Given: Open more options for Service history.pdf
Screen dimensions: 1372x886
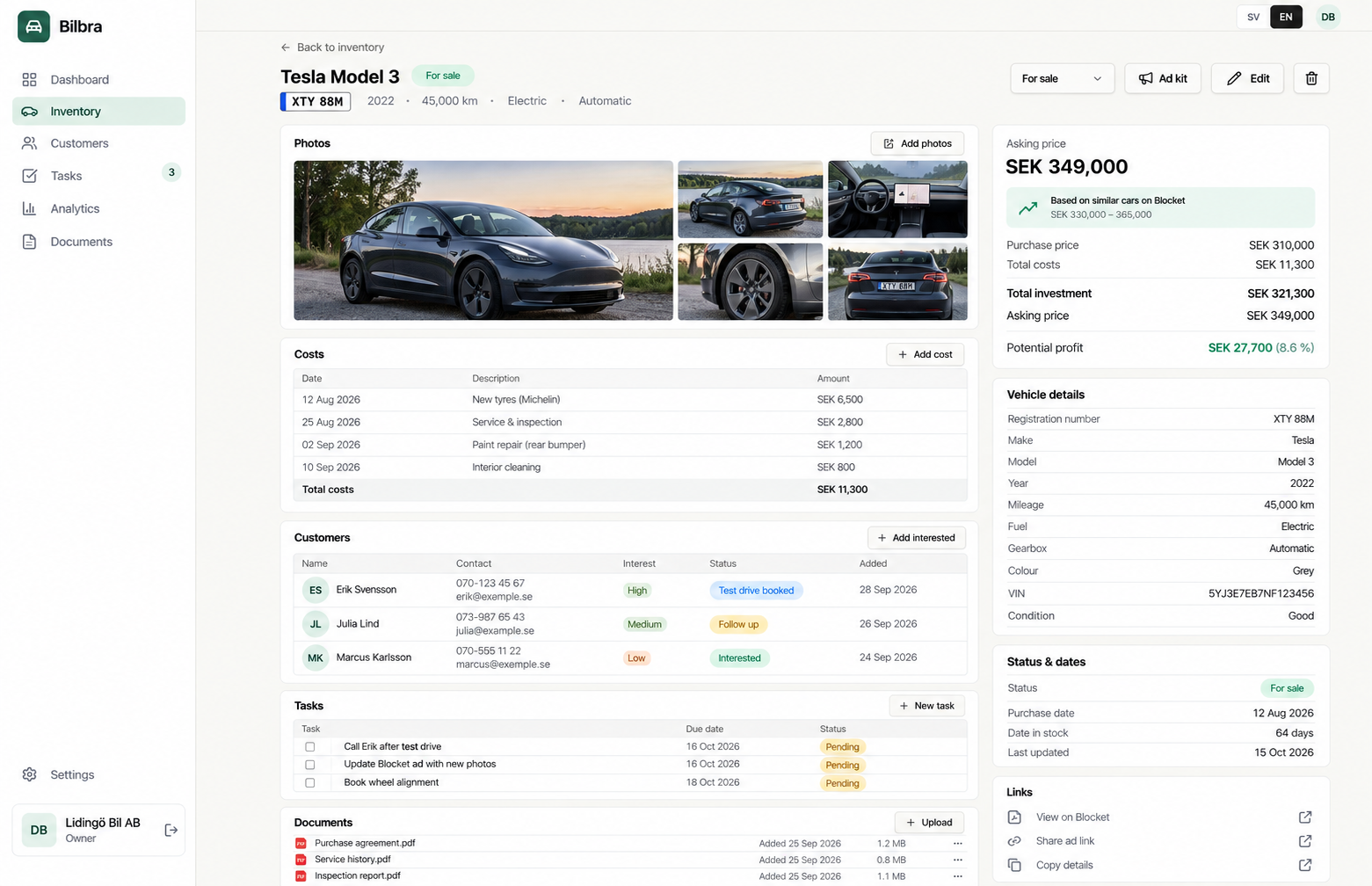Looking at the screenshot, I should (x=958, y=860).
